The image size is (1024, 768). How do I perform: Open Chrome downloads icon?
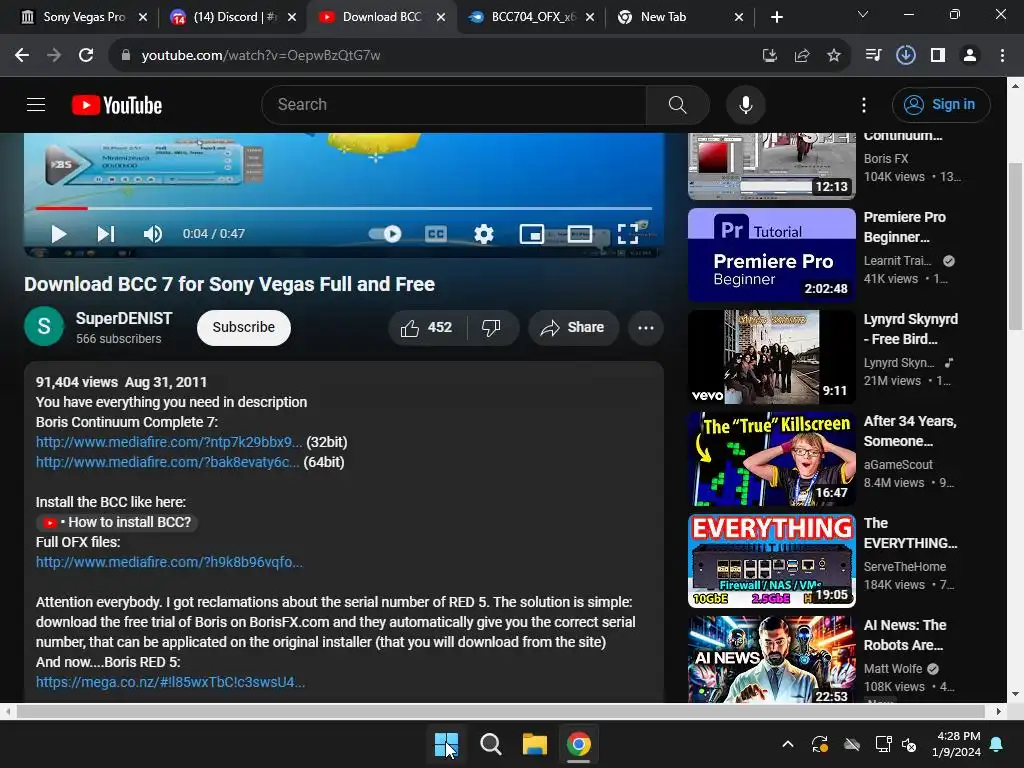(x=905, y=56)
